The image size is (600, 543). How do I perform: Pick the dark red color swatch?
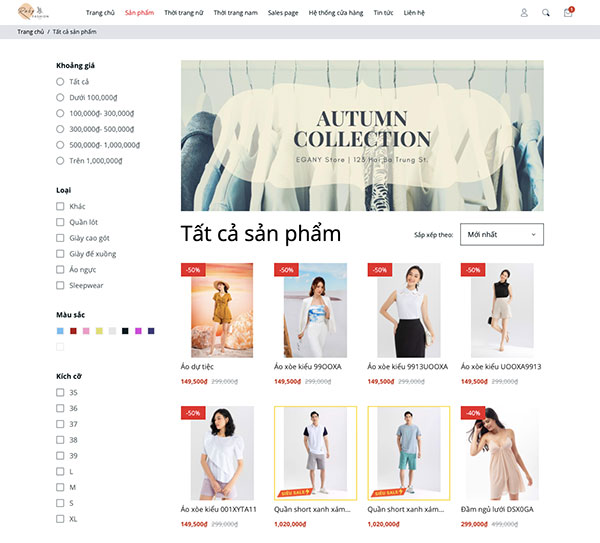(x=73, y=331)
